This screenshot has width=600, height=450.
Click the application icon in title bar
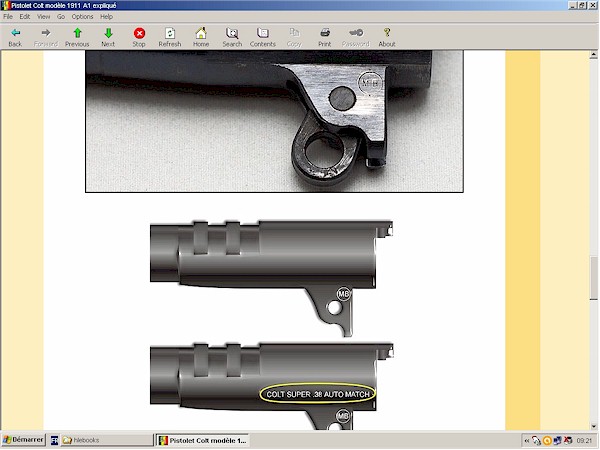coord(5,5)
